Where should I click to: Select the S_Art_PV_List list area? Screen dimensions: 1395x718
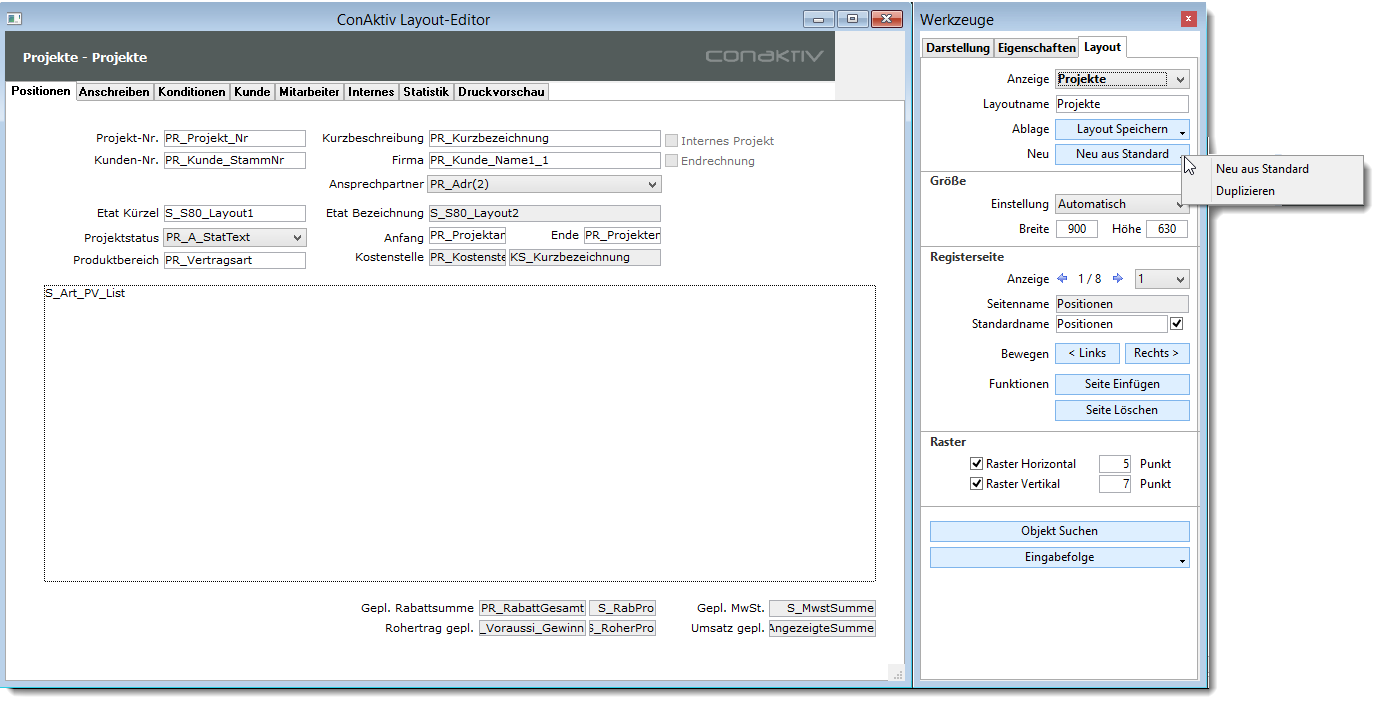pos(459,433)
